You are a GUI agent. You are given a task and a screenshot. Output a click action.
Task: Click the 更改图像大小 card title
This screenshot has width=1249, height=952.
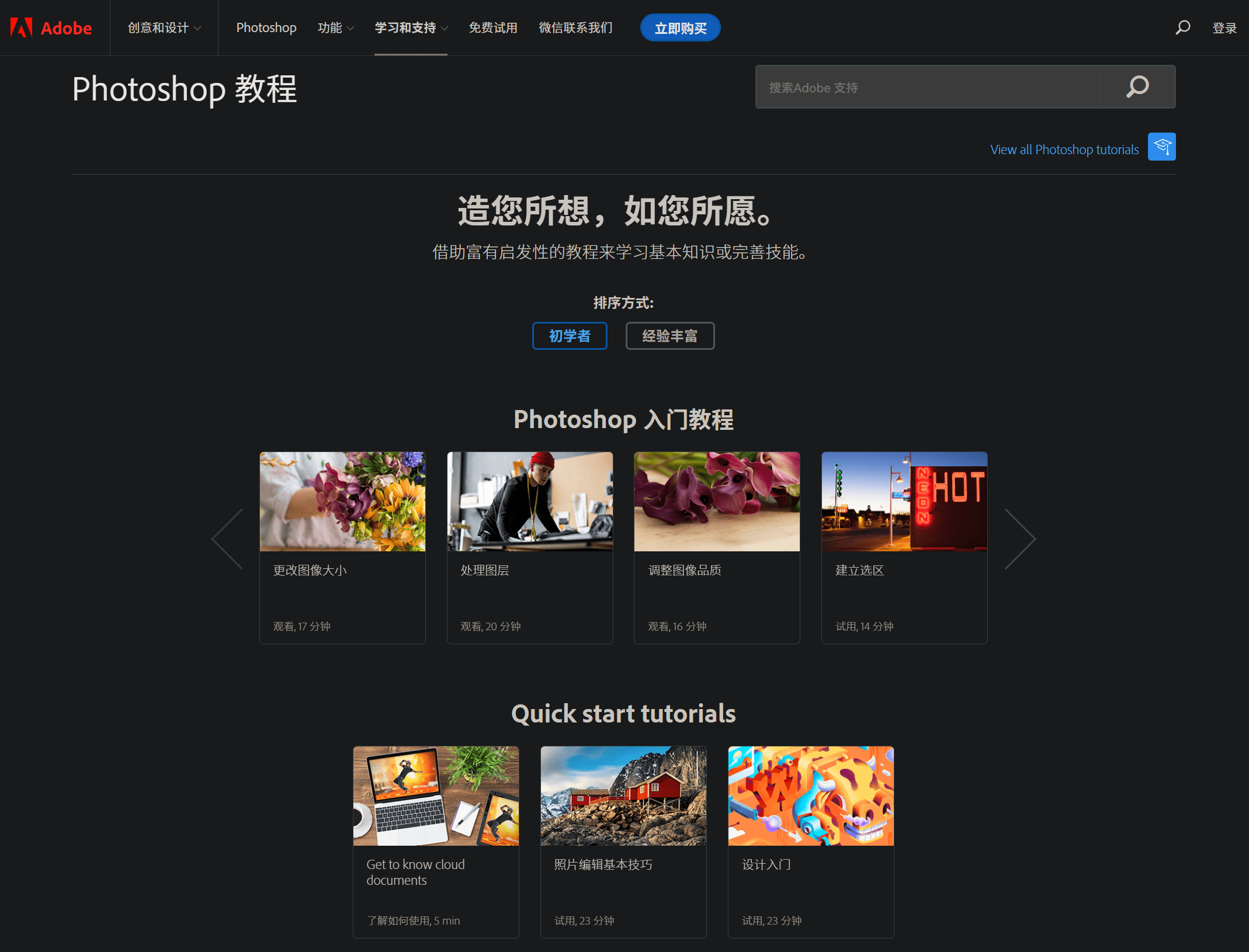coord(310,570)
